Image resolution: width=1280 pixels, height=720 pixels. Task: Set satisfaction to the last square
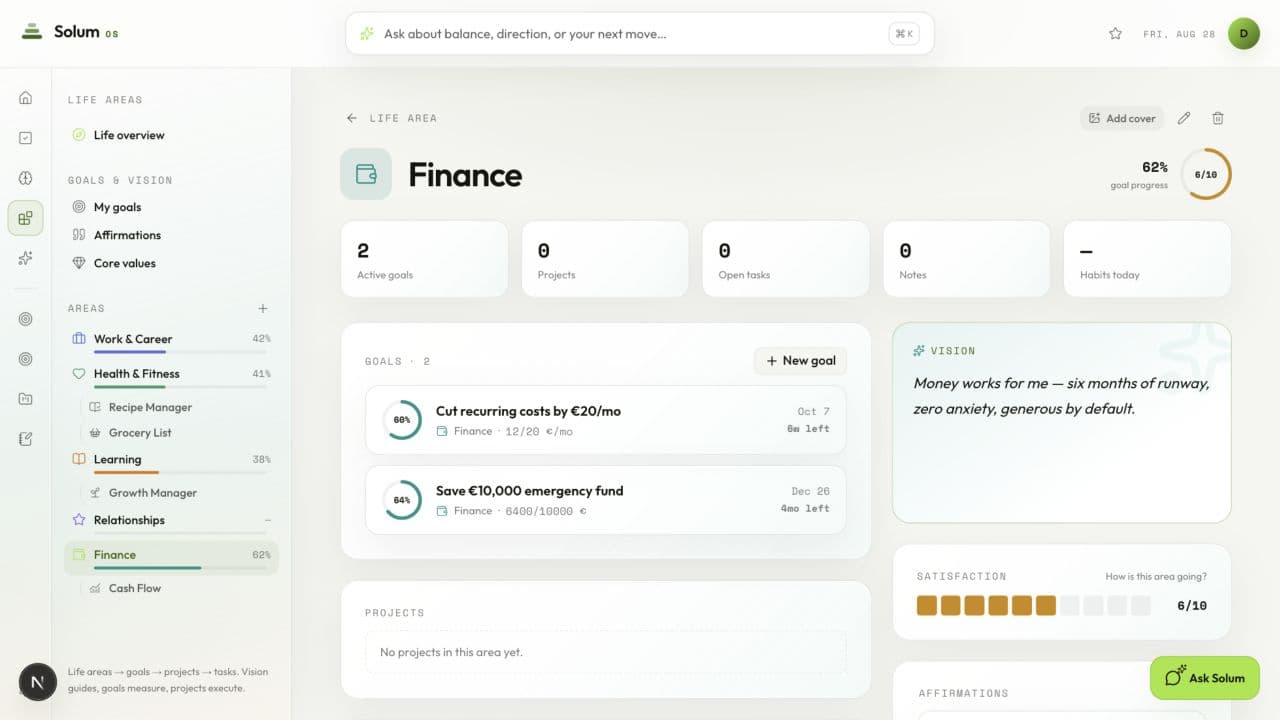(1141, 605)
